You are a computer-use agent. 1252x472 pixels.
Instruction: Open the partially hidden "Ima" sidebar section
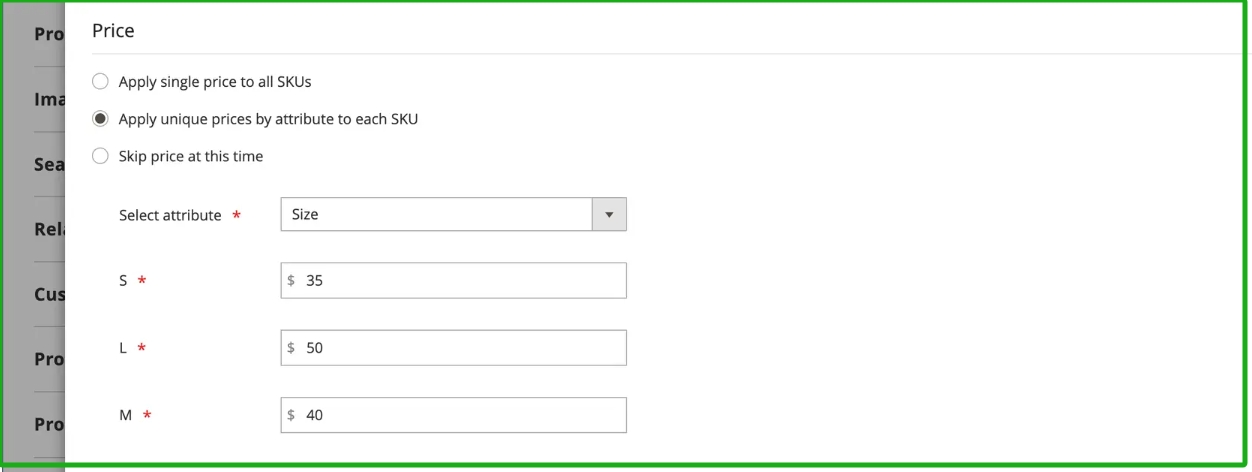click(x=49, y=99)
